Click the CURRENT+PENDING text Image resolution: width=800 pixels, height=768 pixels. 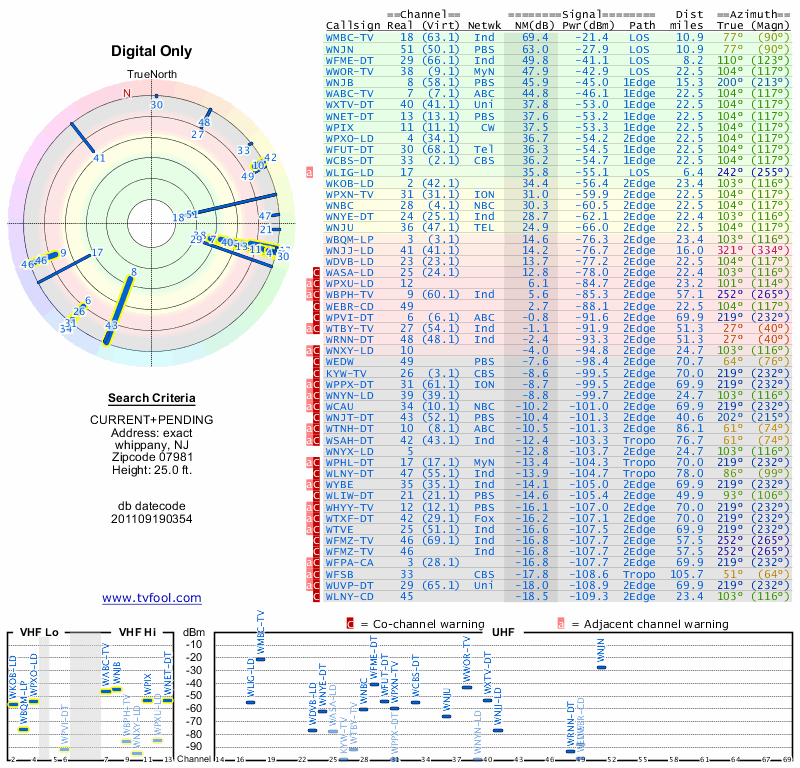(x=152, y=420)
